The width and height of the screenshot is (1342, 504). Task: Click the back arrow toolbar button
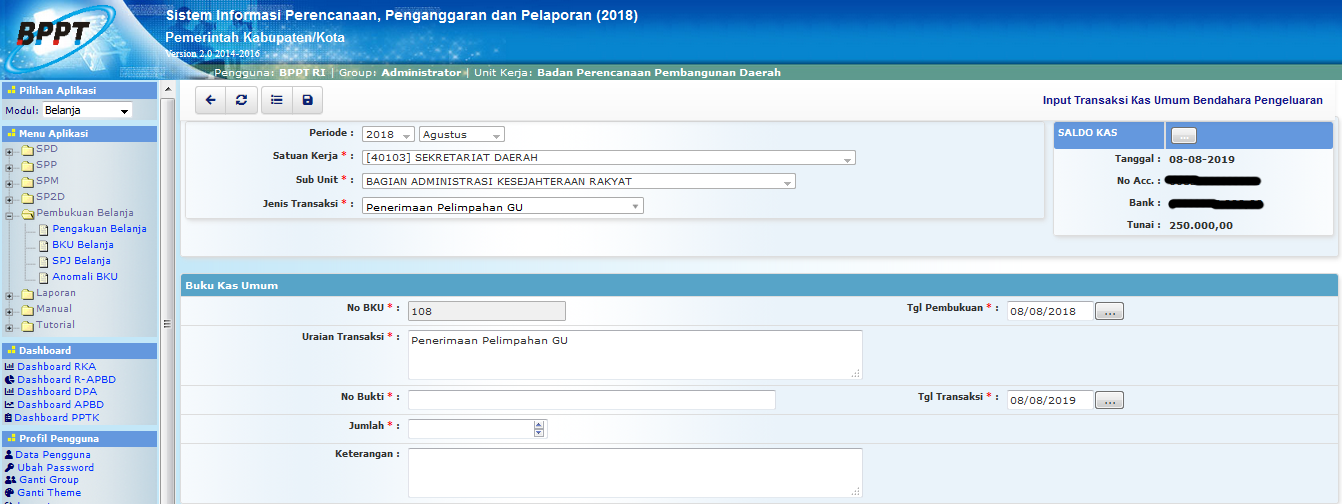point(210,100)
